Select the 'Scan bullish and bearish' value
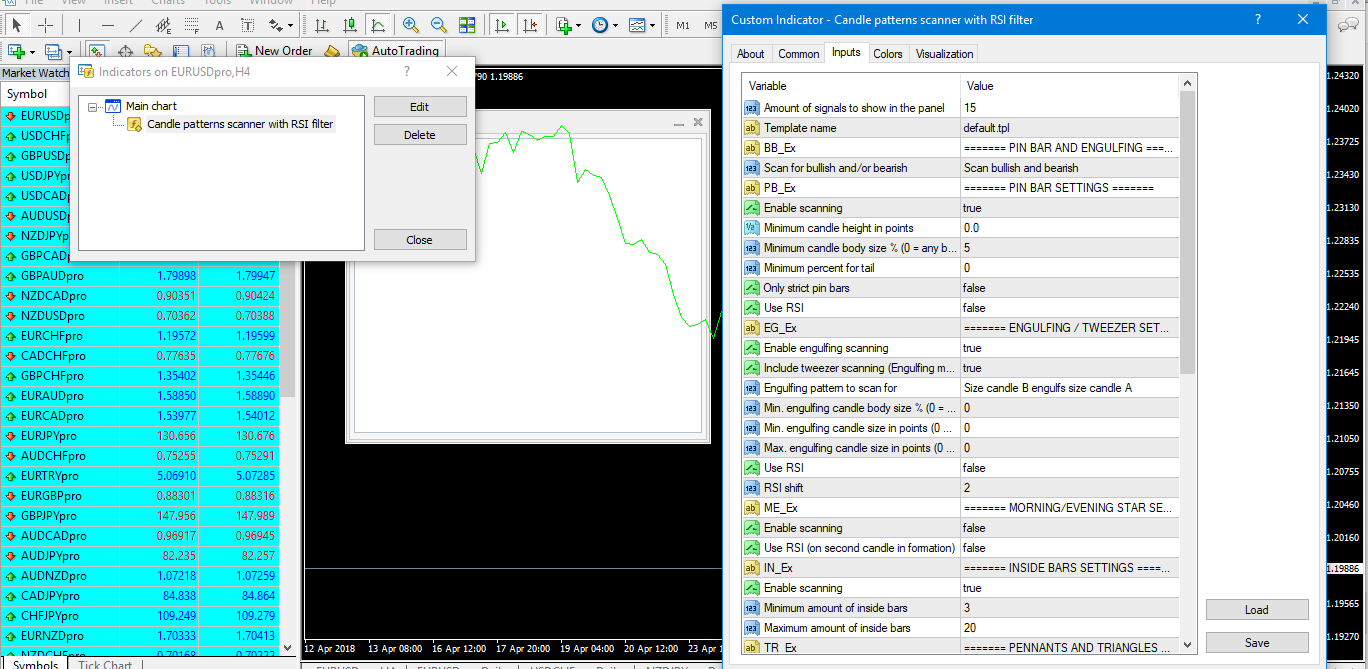This screenshot has width=1368, height=669. (x=1069, y=168)
